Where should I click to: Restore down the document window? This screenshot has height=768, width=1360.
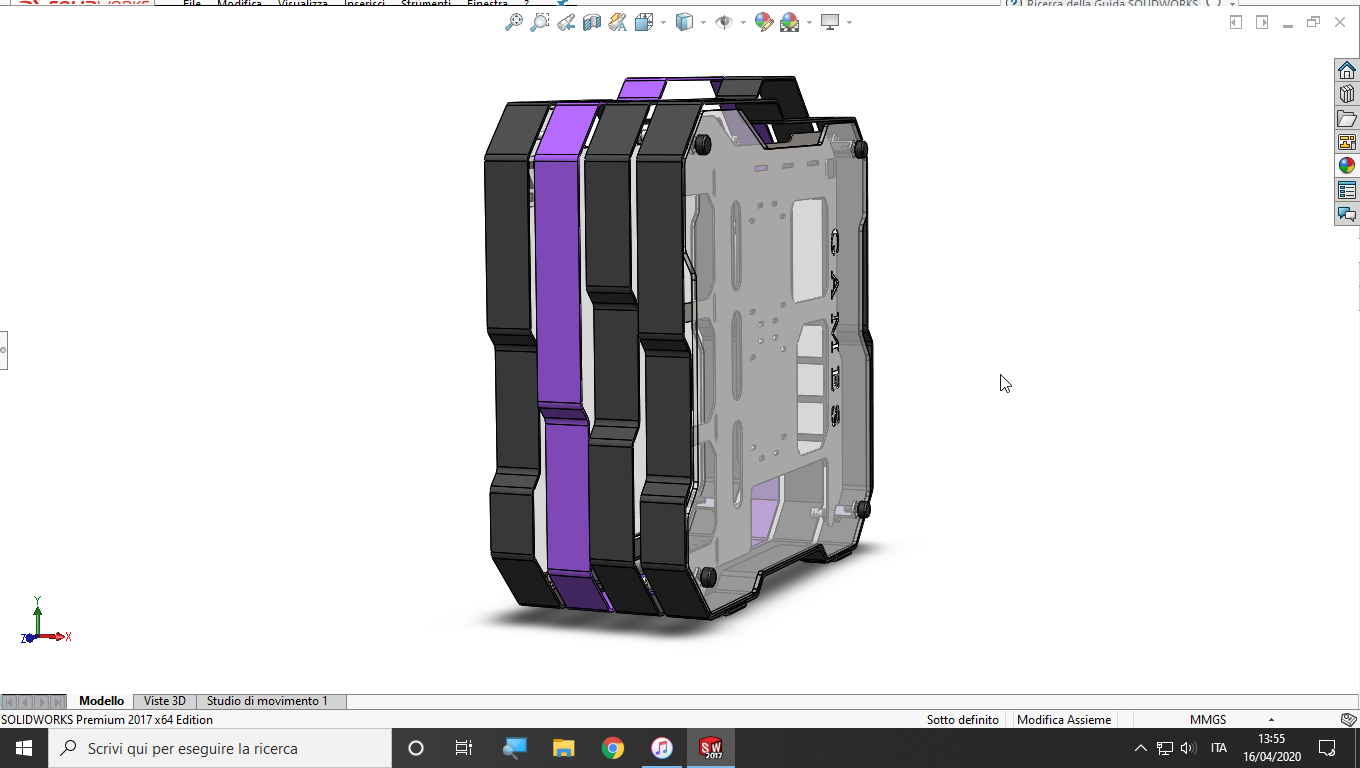[1314, 22]
